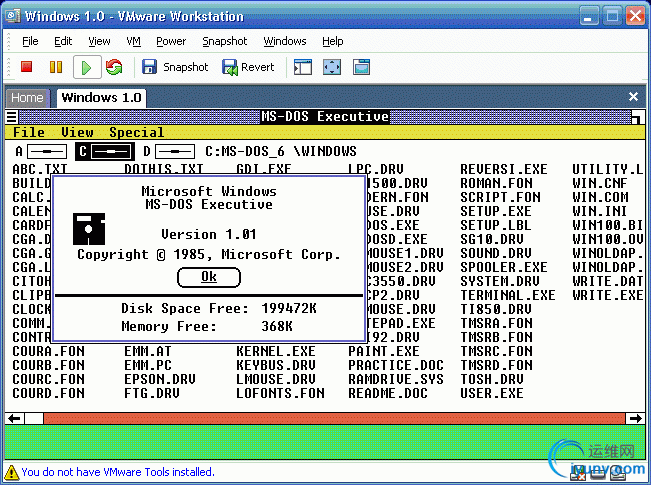Switch to quick switch view icon
The image size is (651, 485).
pos(361,67)
